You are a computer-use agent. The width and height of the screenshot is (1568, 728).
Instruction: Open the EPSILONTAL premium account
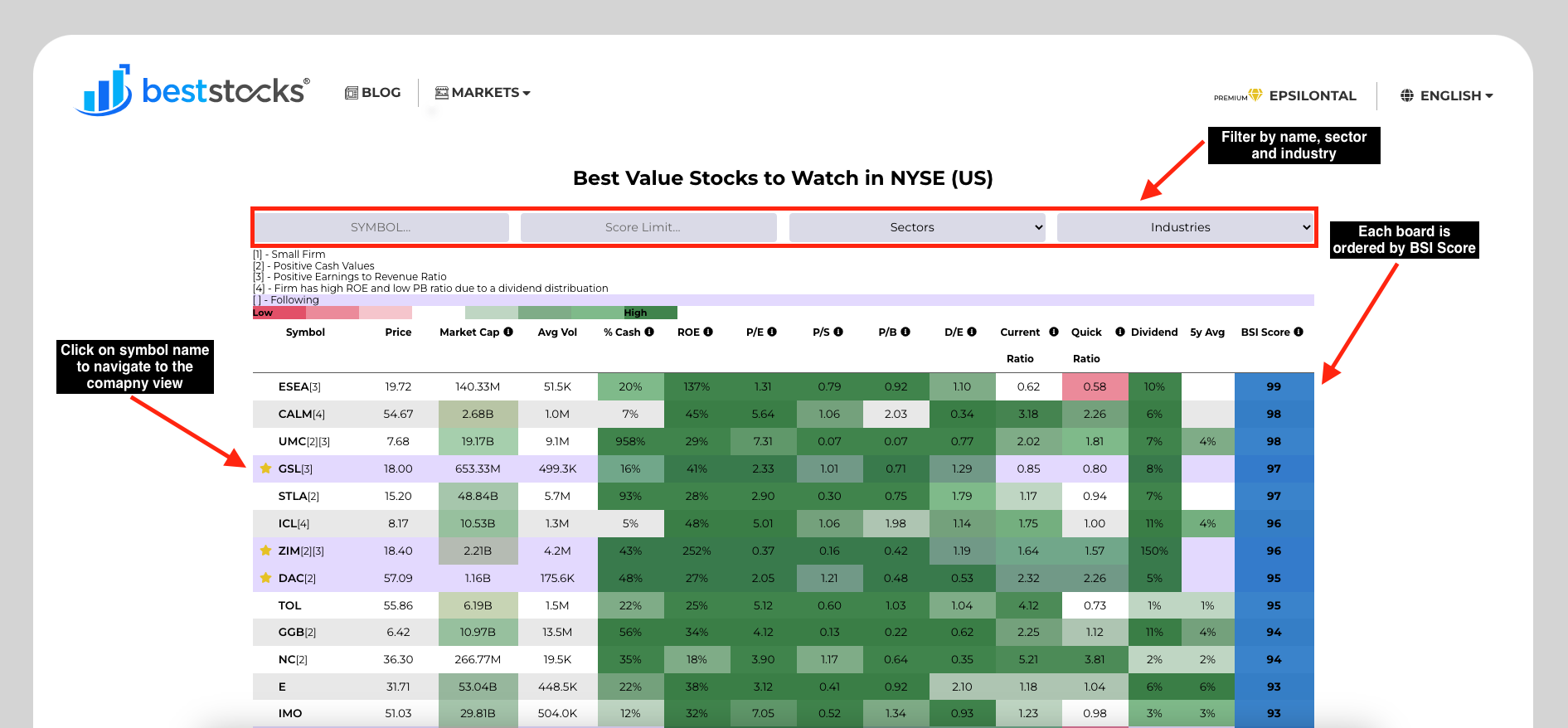[1285, 95]
